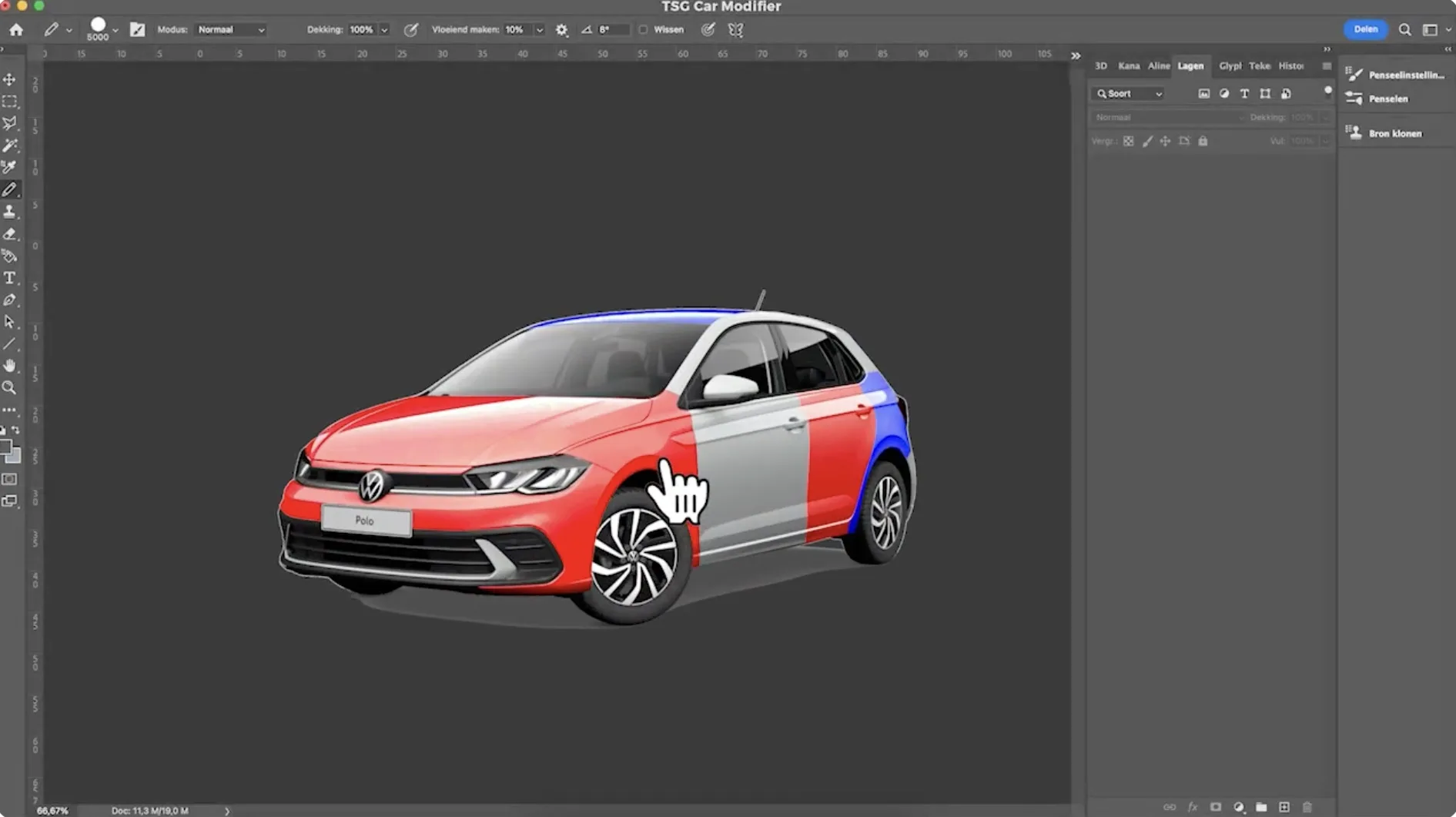1456x817 pixels.
Task: Toggle Quick Mask mode
Action: tap(9, 479)
